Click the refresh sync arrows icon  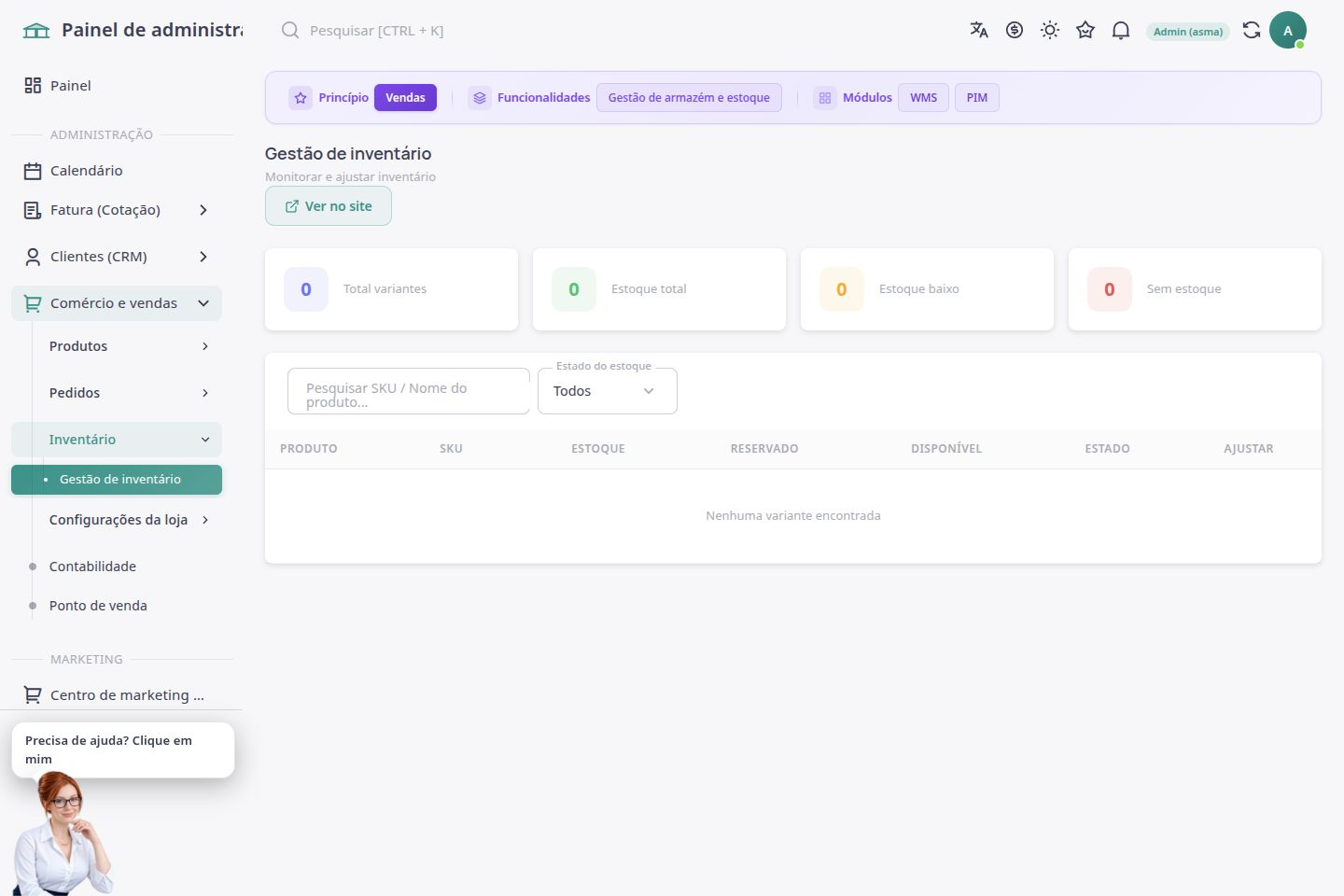point(1252,30)
